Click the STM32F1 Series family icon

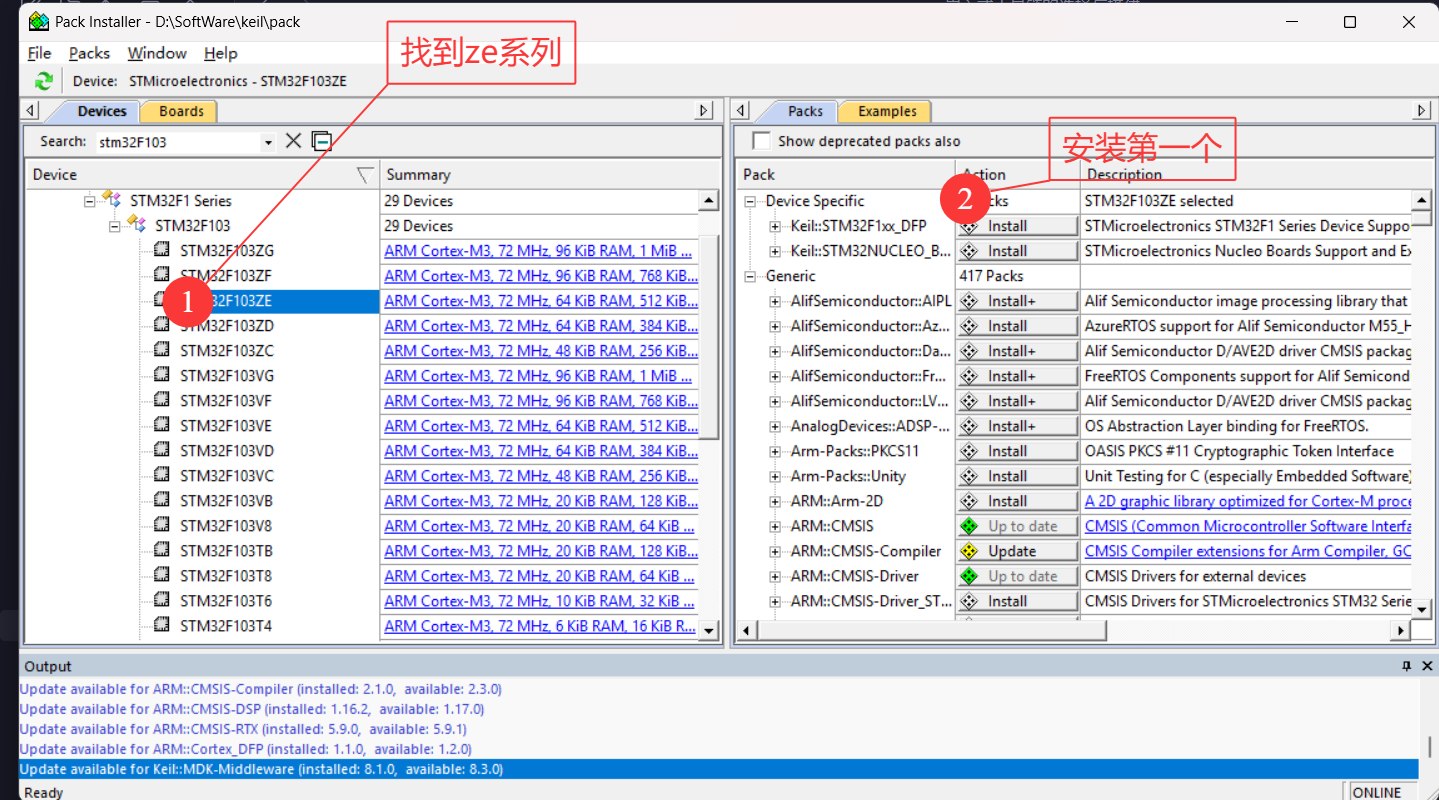[112, 200]
